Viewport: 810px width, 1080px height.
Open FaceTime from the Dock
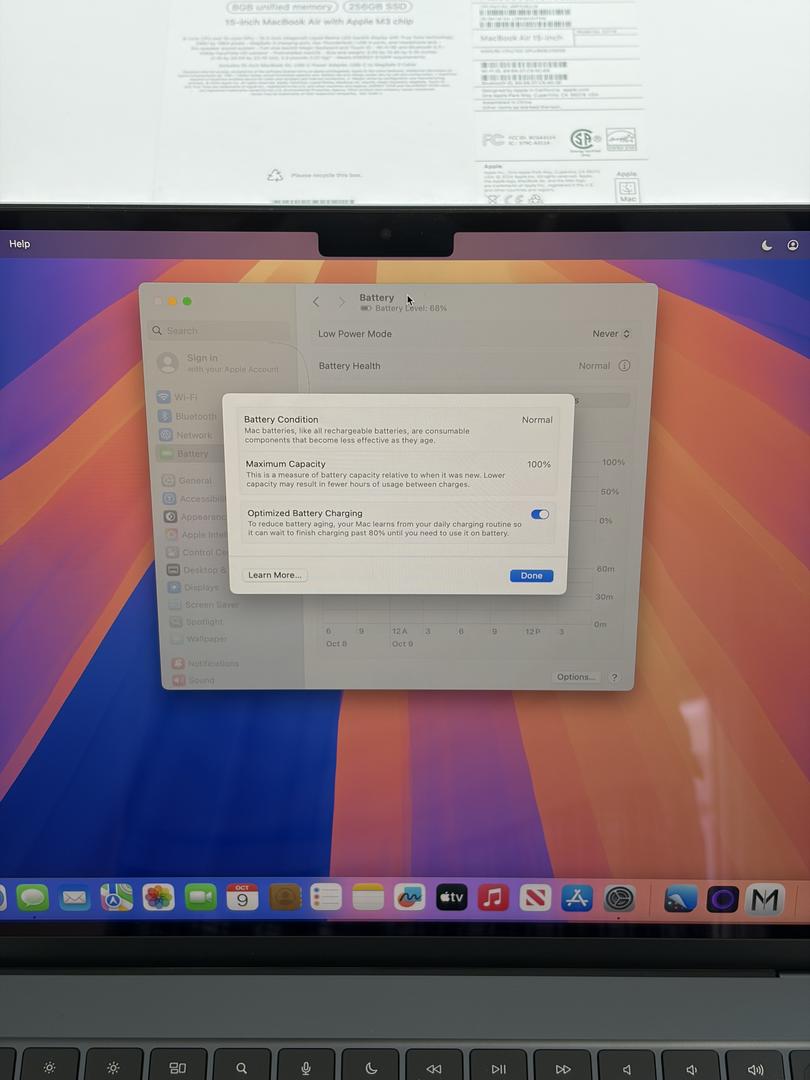pos(201,897)
